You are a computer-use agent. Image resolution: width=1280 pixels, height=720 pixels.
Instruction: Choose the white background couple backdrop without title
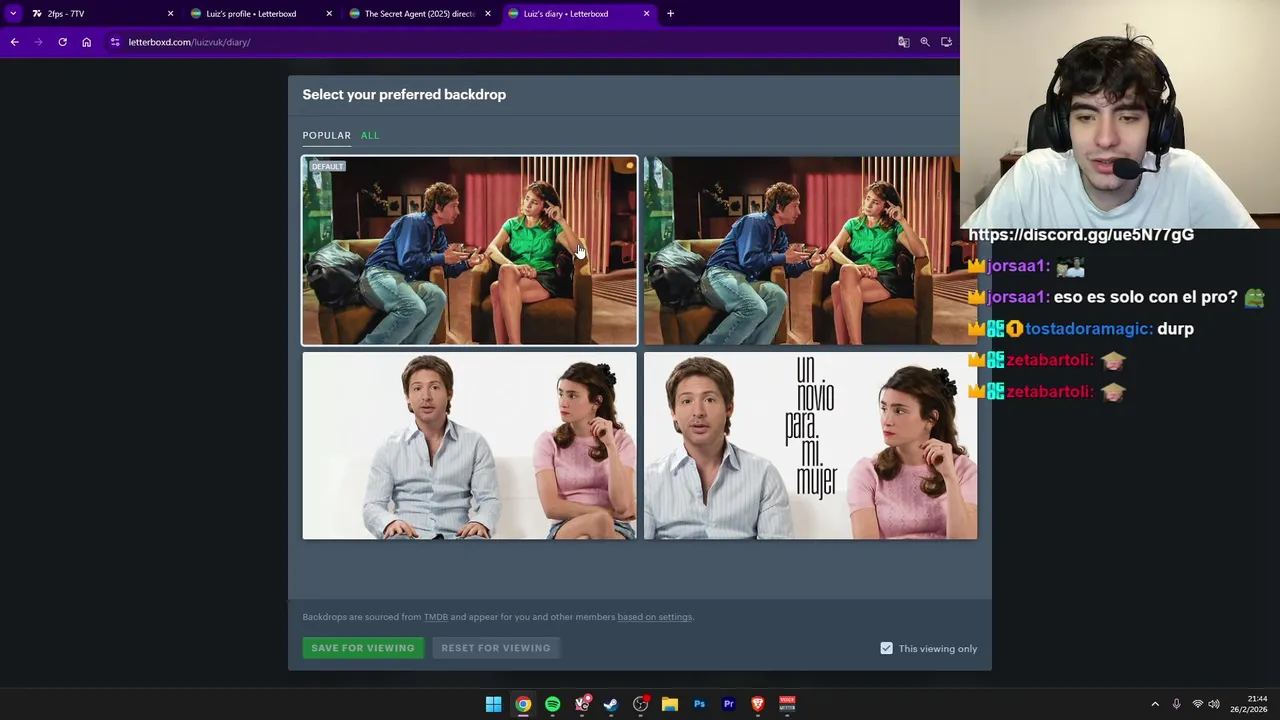tap(469, 445)
